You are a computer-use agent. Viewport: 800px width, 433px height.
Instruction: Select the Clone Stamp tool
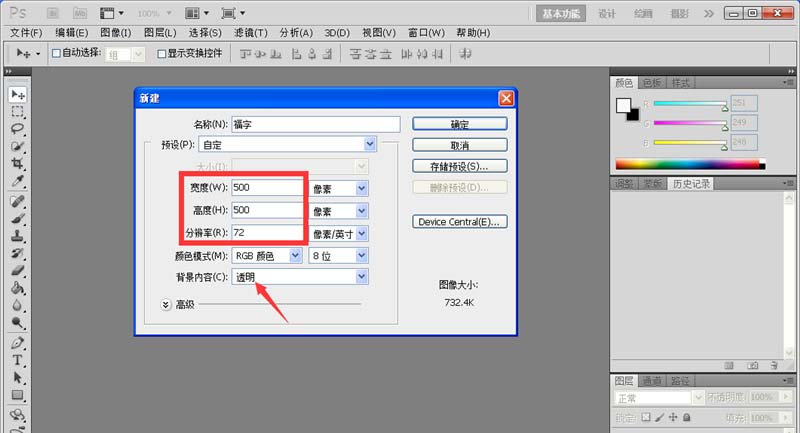17,236
